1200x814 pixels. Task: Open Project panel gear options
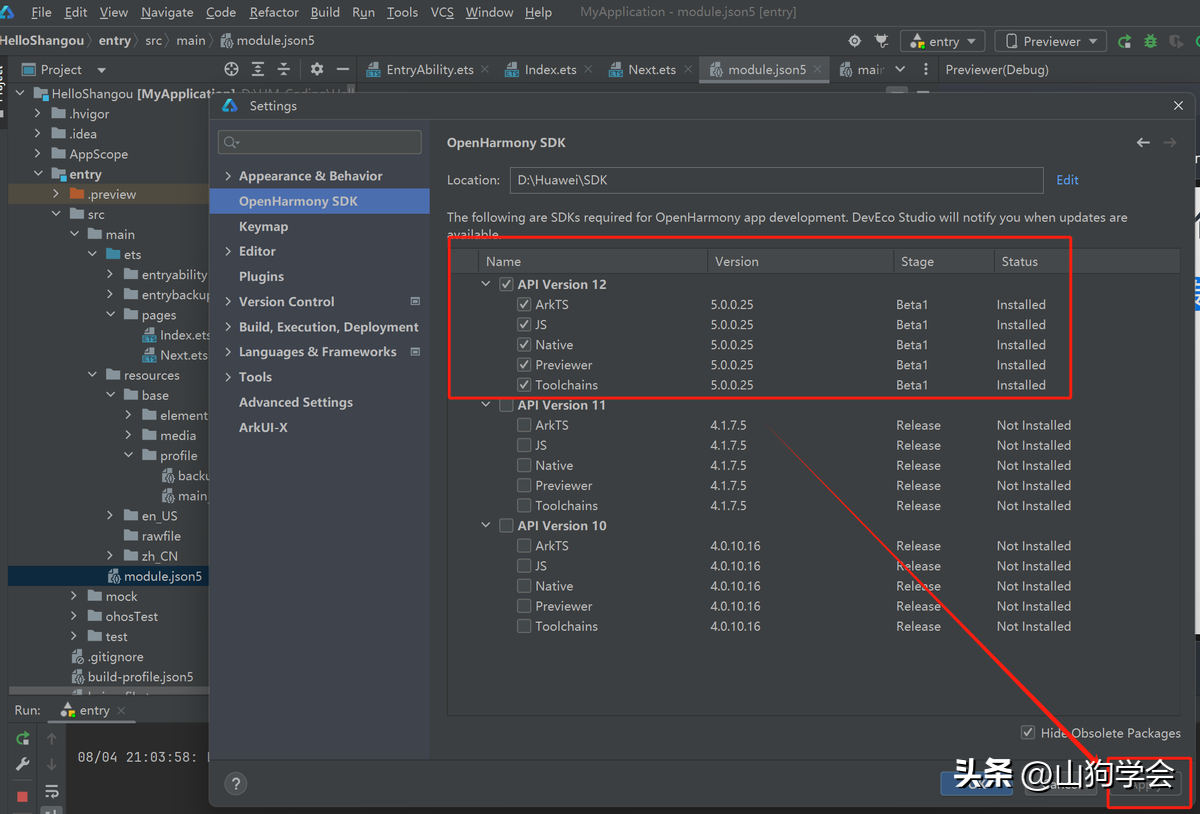pos(317,69)
